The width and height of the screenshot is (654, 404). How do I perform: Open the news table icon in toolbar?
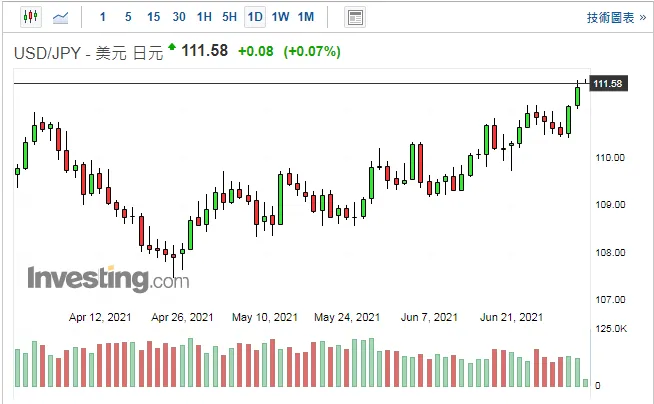(x=355, y=18)
